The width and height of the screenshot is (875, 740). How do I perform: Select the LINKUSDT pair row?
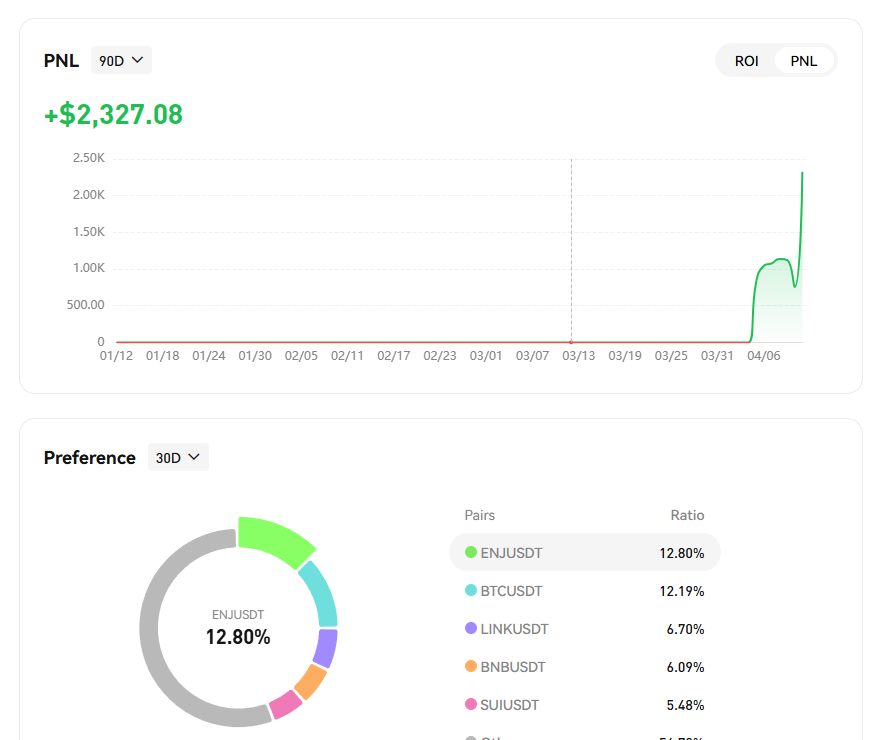click(585, 629)
